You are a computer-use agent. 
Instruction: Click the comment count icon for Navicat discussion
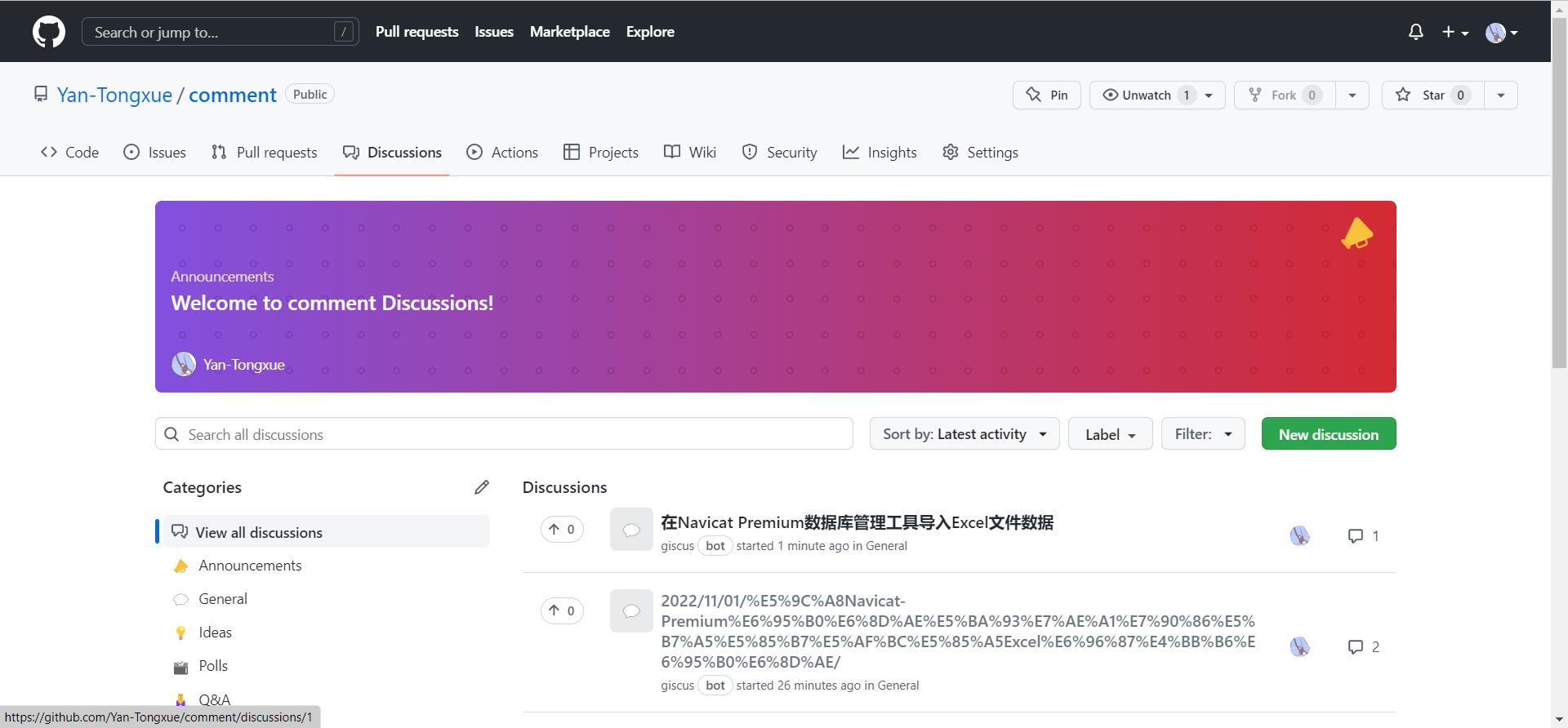tap(1356, 535)
